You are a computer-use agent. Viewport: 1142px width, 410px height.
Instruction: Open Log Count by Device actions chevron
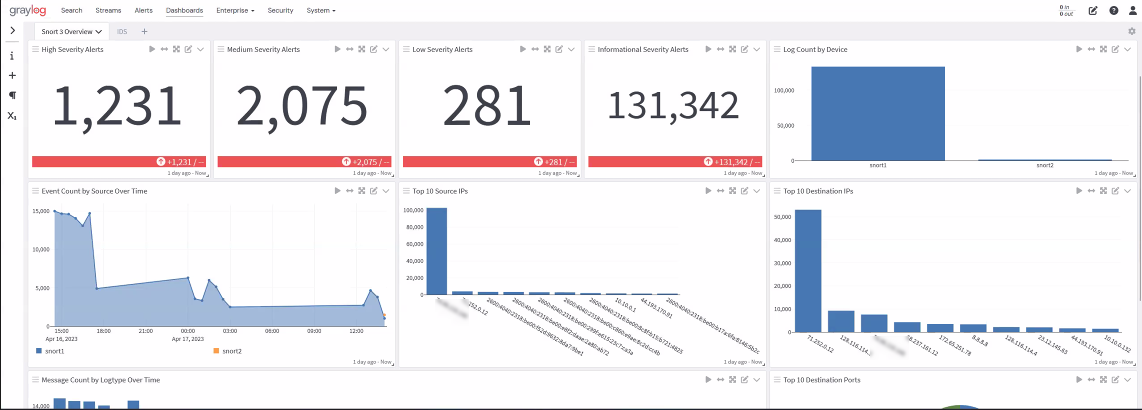pos(1127,49)
